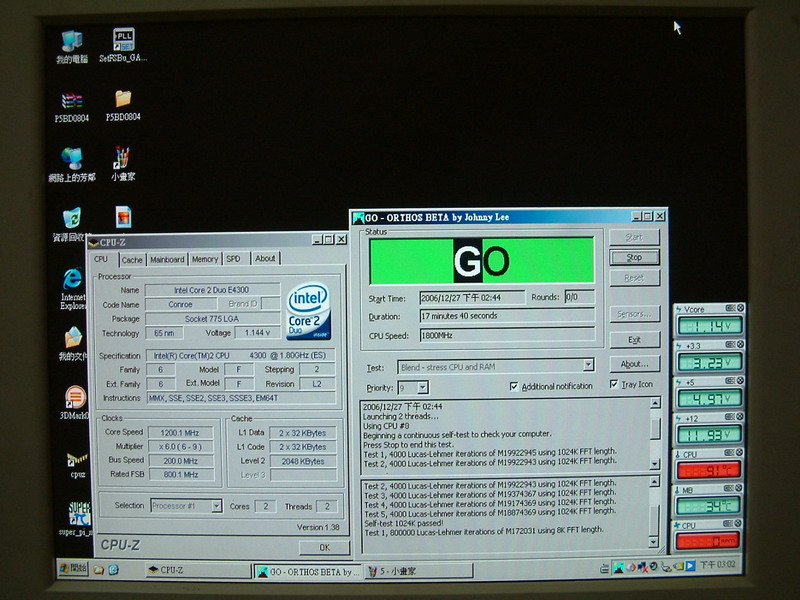This screenshot has height=600, width=800.
Task: Open the Processor #1 selection dropdown
Action: click(216, 506)
